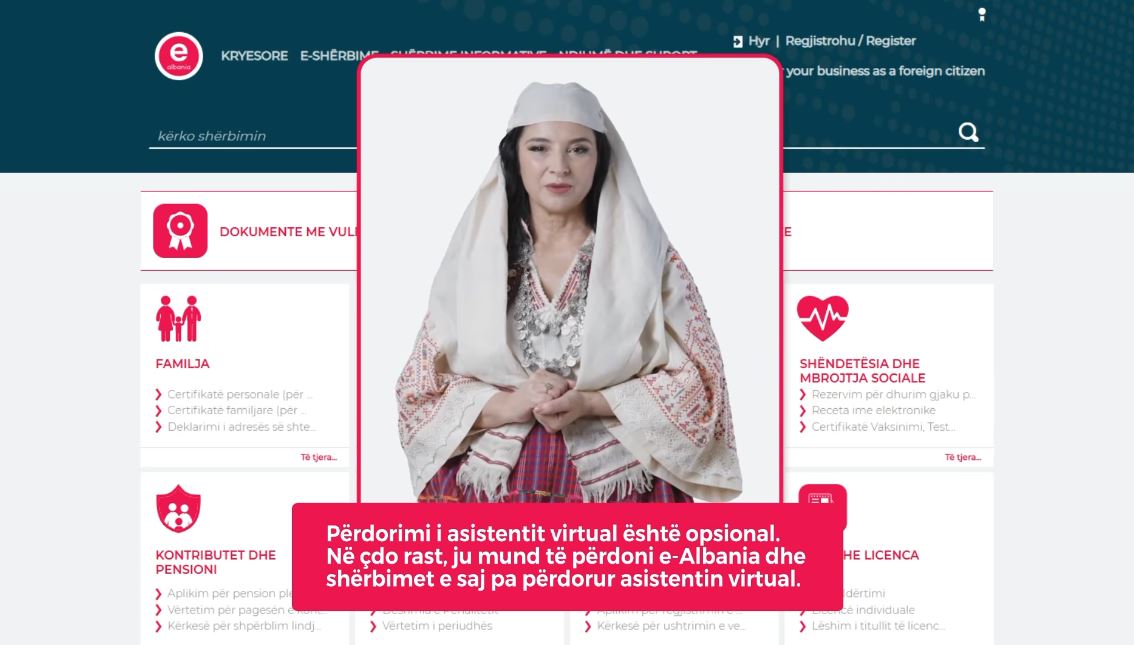Focus the kërko shërbimin search field
1134x645 pixels.
coord(253,135)
